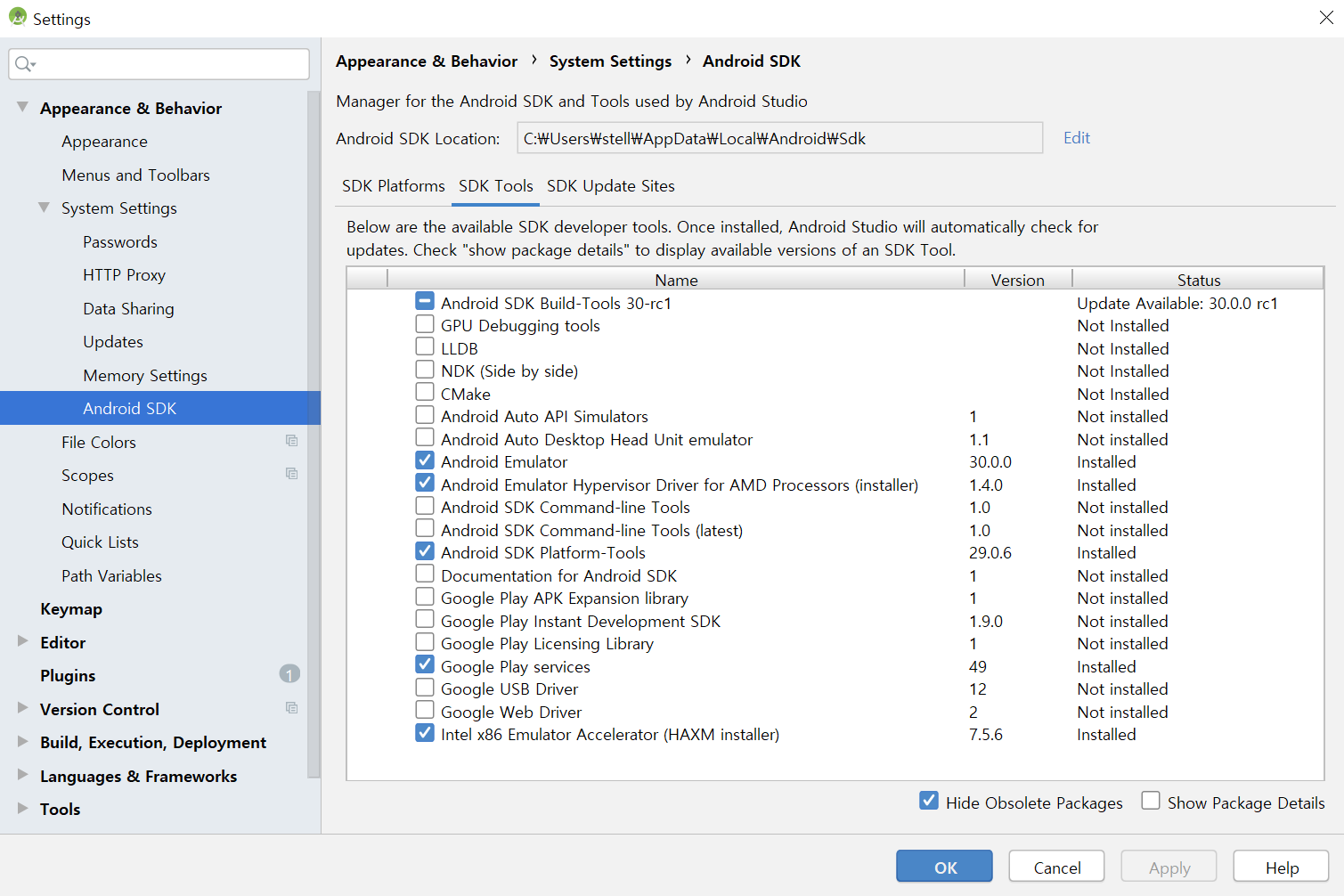Click the settings tree vertical scrollbar
Viewport: 1344px width, 896px height.
[x=314, y=435]
